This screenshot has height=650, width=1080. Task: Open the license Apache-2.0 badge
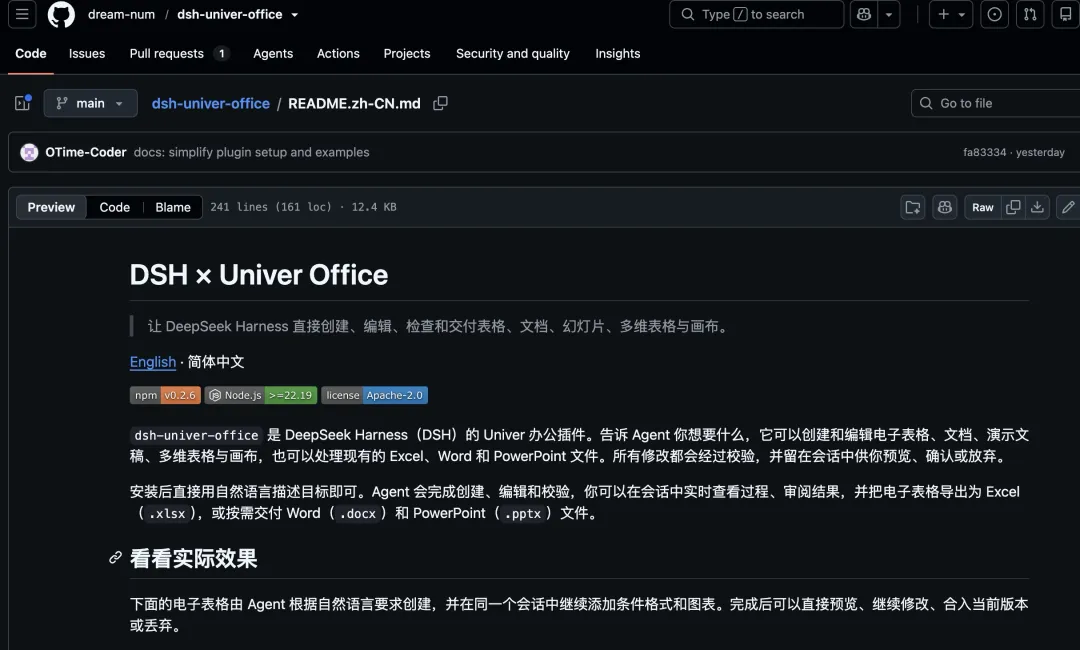click(x=375, y=395)
